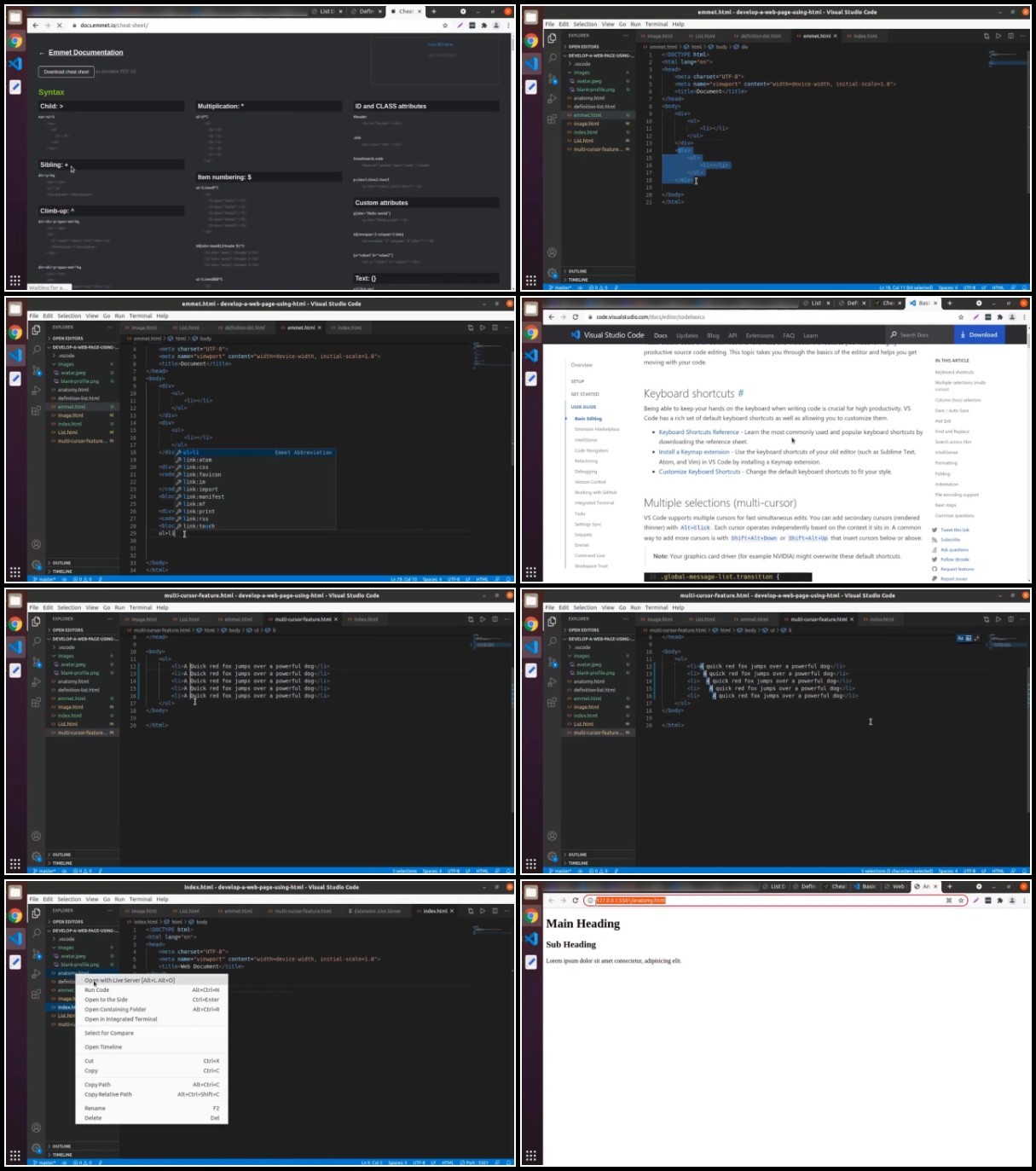Click Chrome dock icon beside VS Code docs page
The height and width of the screenshot is (1171, 1036).
(x=532, y=333)
